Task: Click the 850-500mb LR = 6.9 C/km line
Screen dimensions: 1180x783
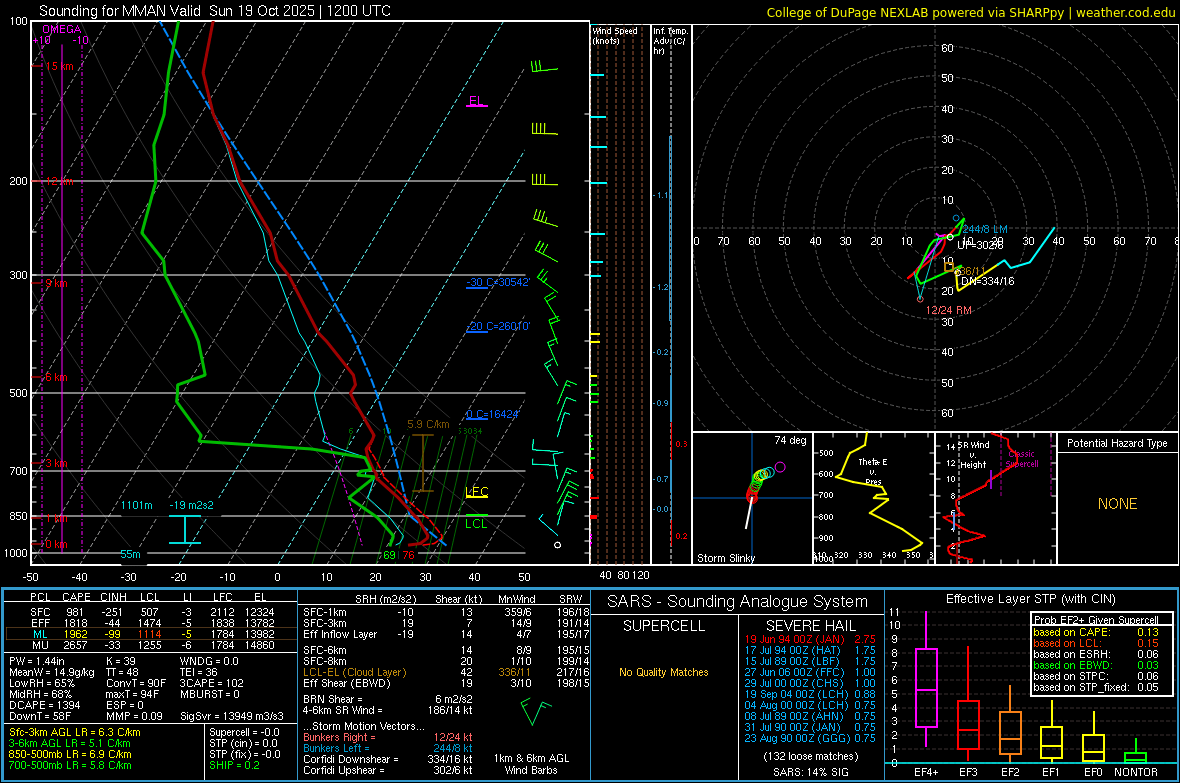Action: [70, 754]
